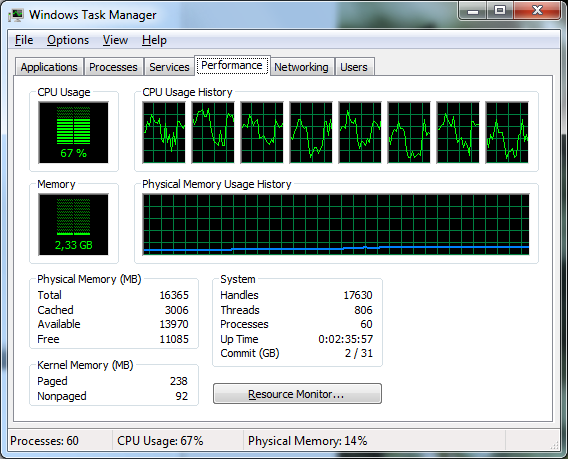Select the Performance tab

coord(232,66)
